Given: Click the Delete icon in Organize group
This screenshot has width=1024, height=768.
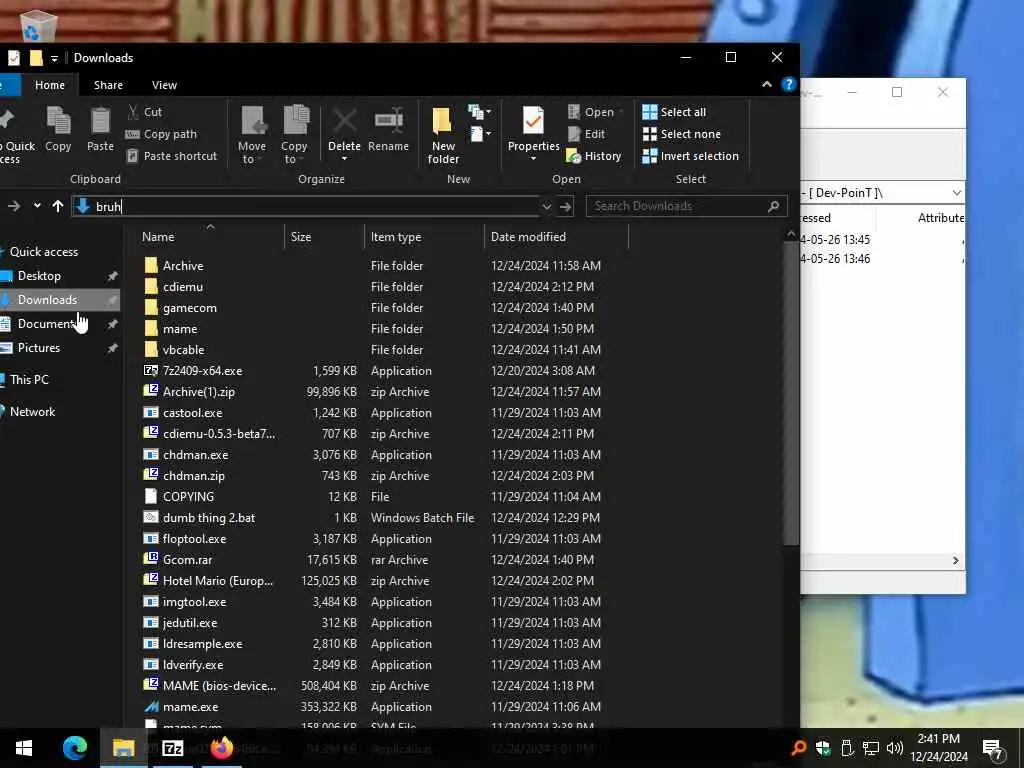Looking at the screenshot, I should [x=344, y=133].
